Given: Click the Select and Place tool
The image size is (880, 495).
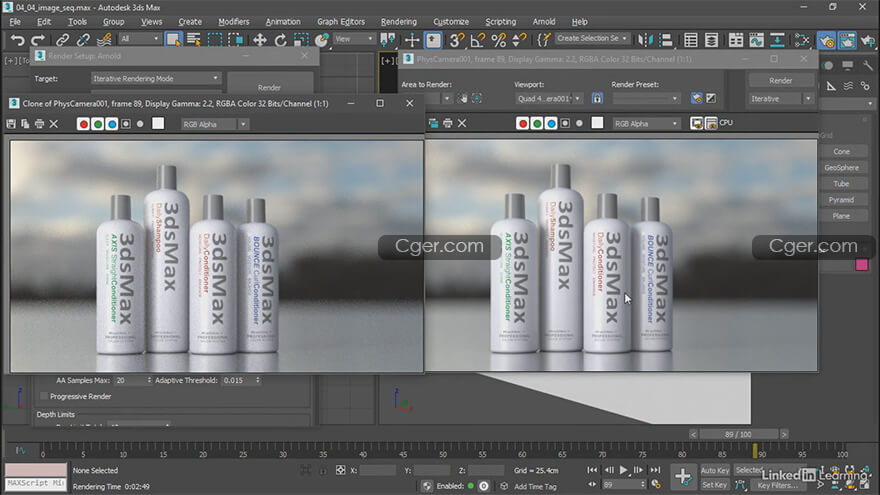Looking at the screenshot, I should tap(322, 40).
